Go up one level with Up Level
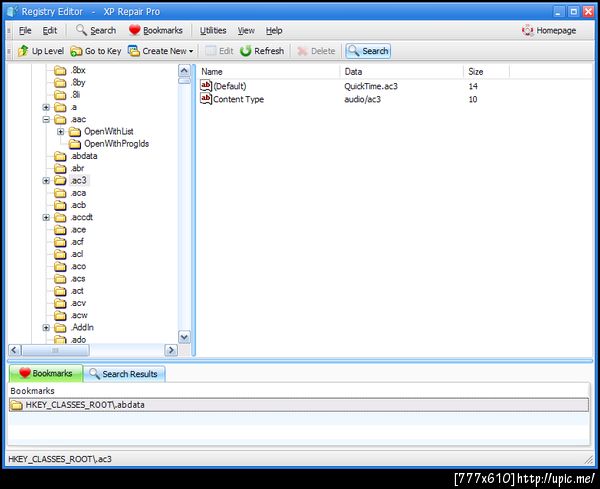The width and height of the screenshot is (600, 489). (41, 51)
